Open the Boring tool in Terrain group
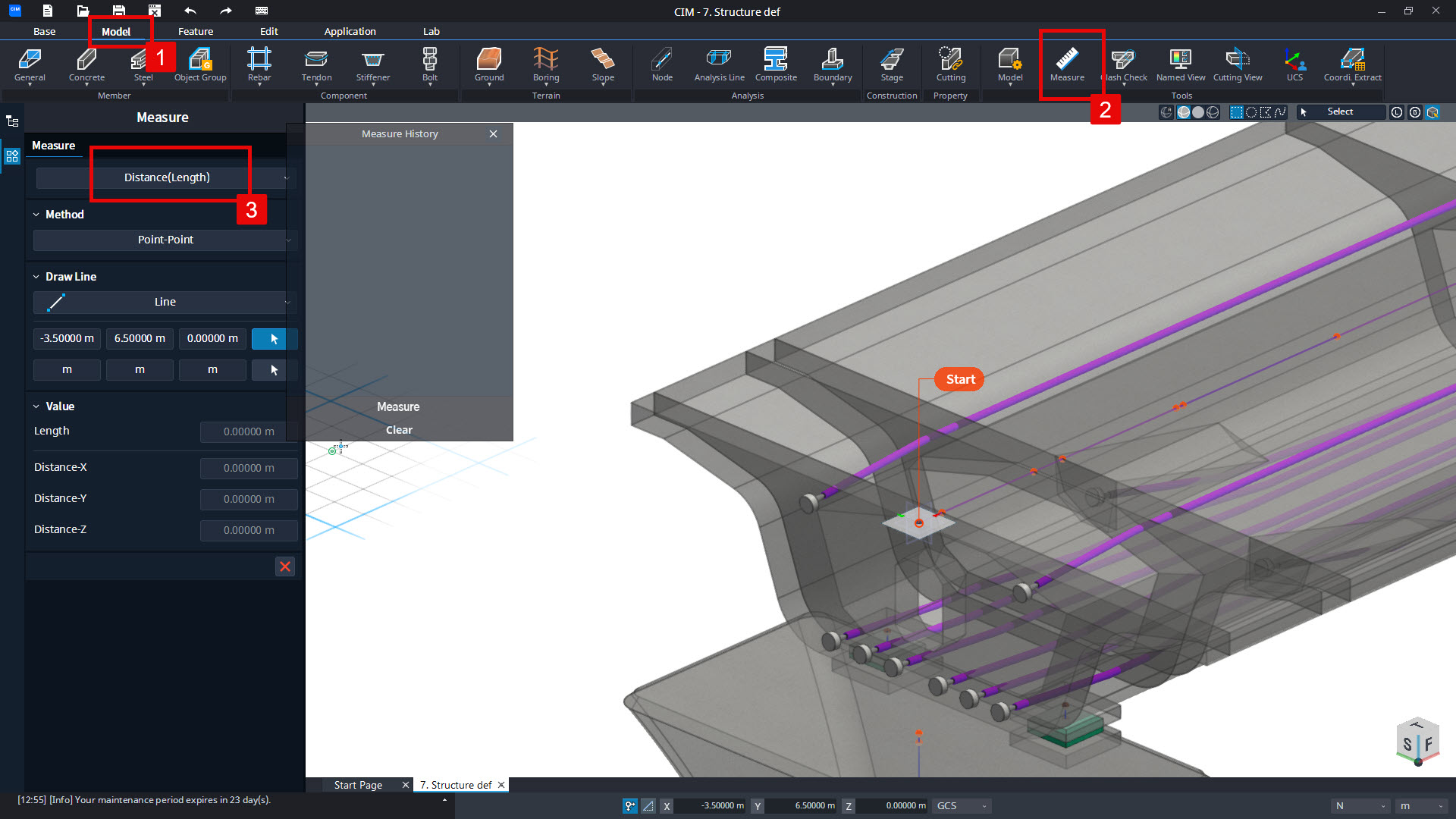1456x819 pixels. click(x=546, y=64)
